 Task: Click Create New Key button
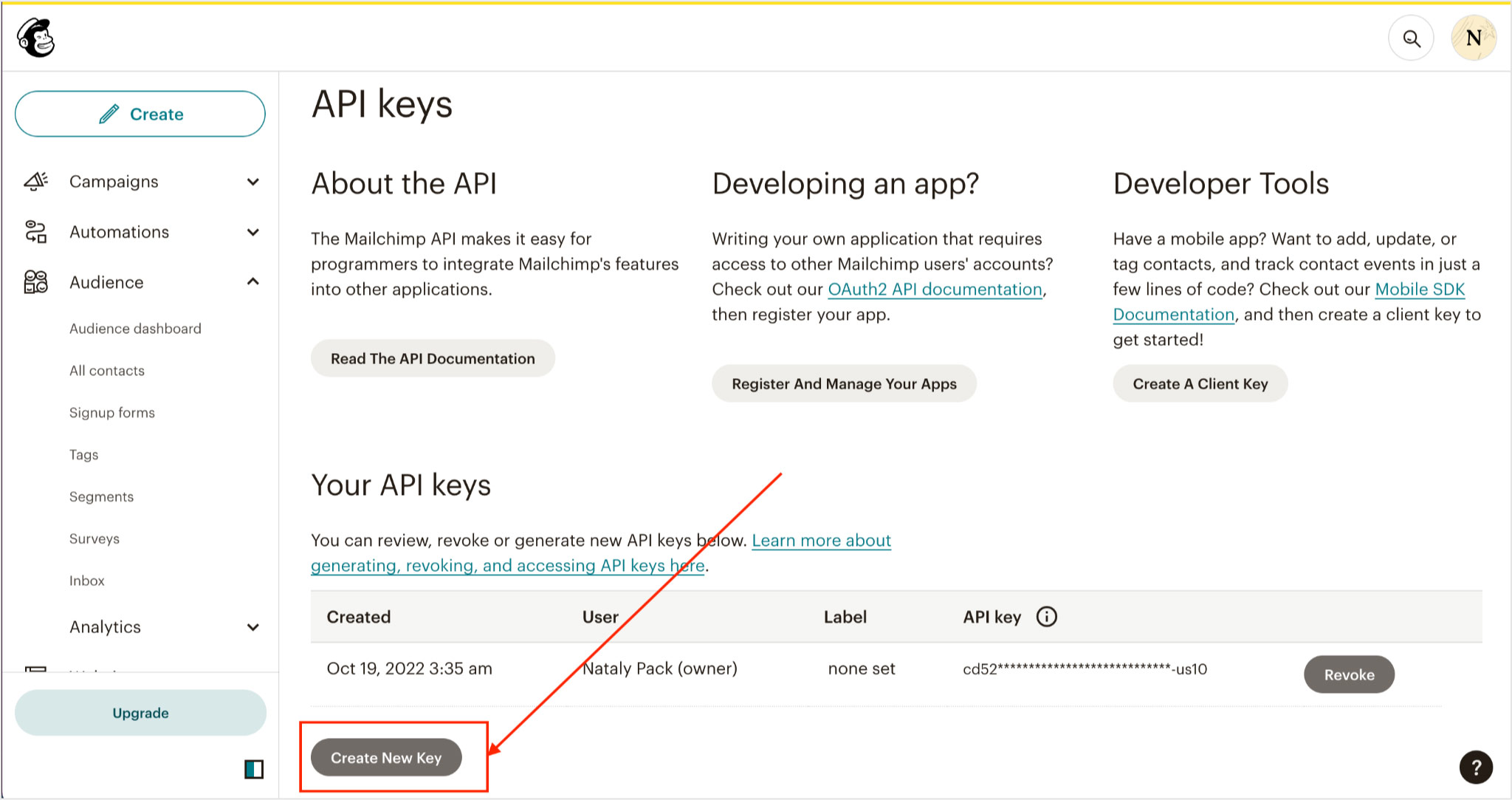click(x=386, y=758)
